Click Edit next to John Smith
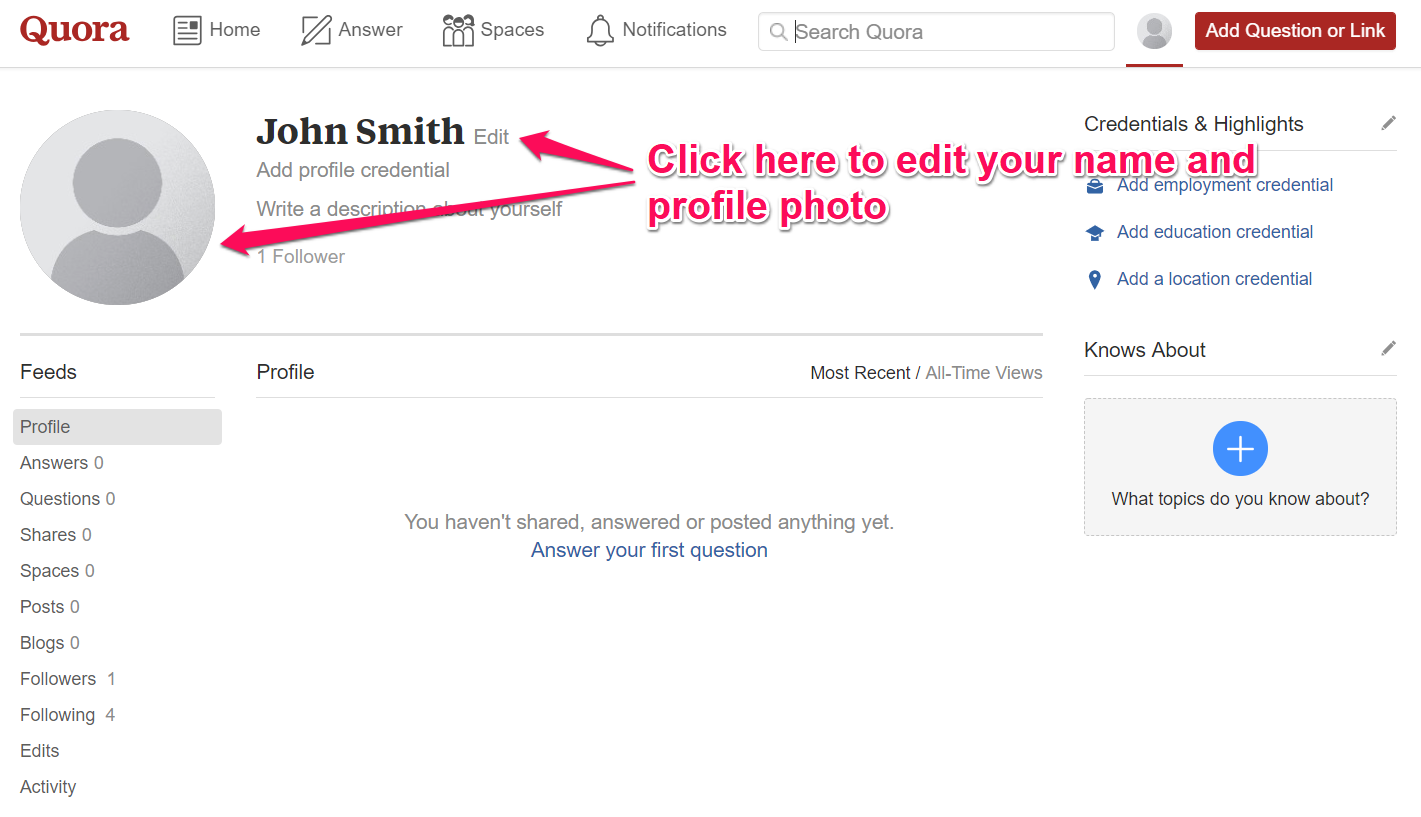This screenshot has width=1421, height=817. pyautogui.click(x=491, y=137)
